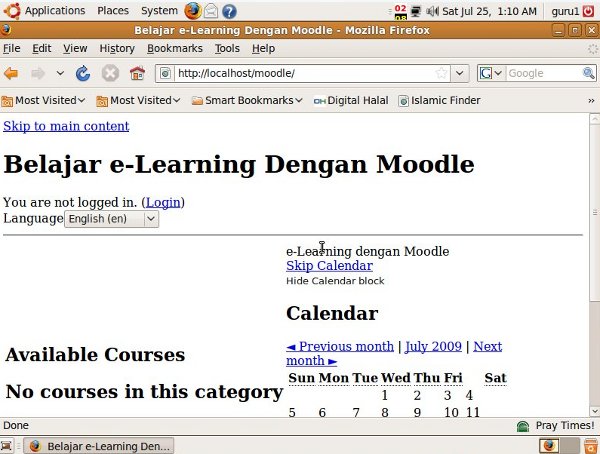Click calendar day 8

pyautogui.click(x=385, y=412)
